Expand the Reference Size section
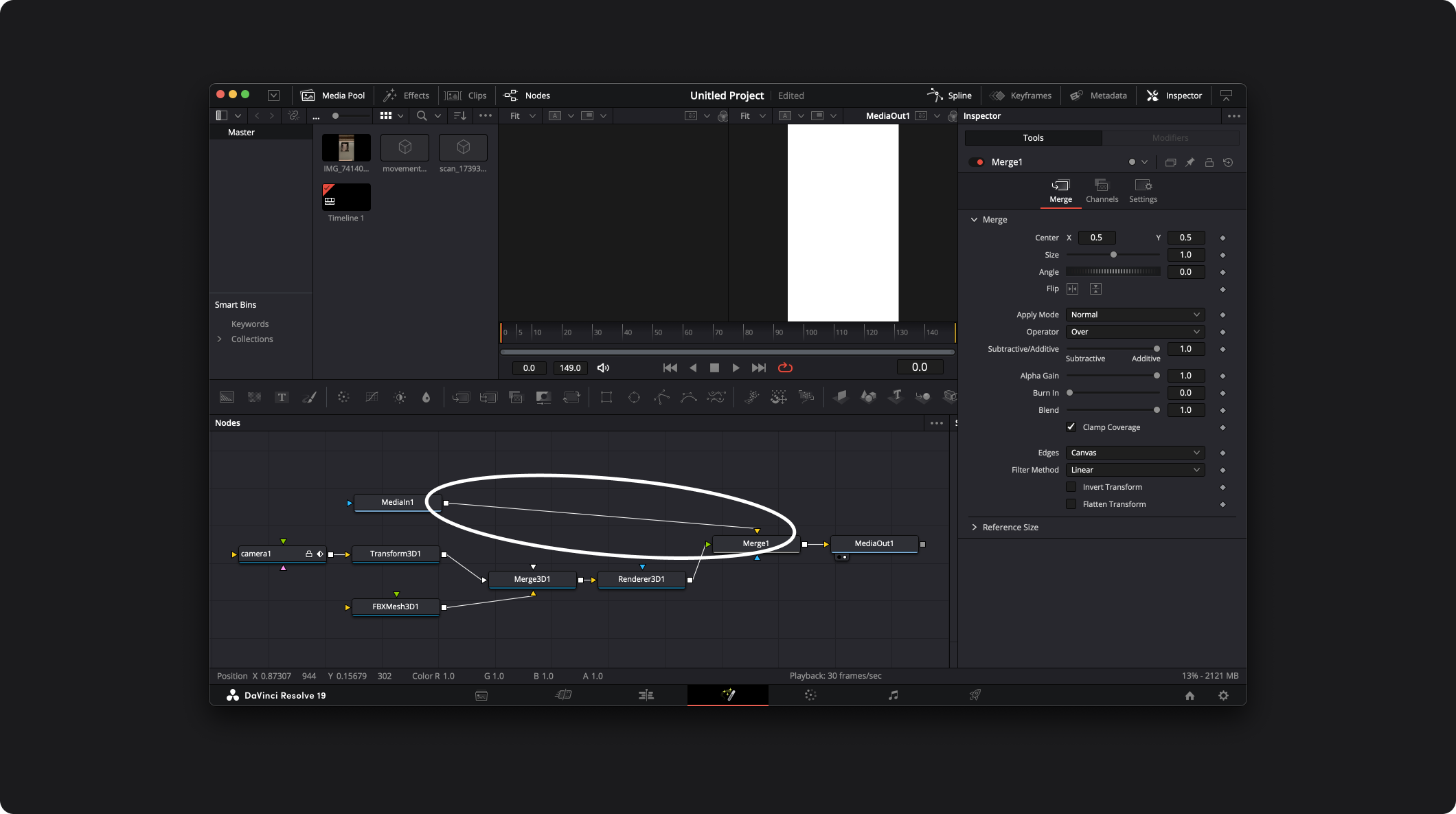This screenshot has height=814, width=1456. click(x=1010, y=527)
